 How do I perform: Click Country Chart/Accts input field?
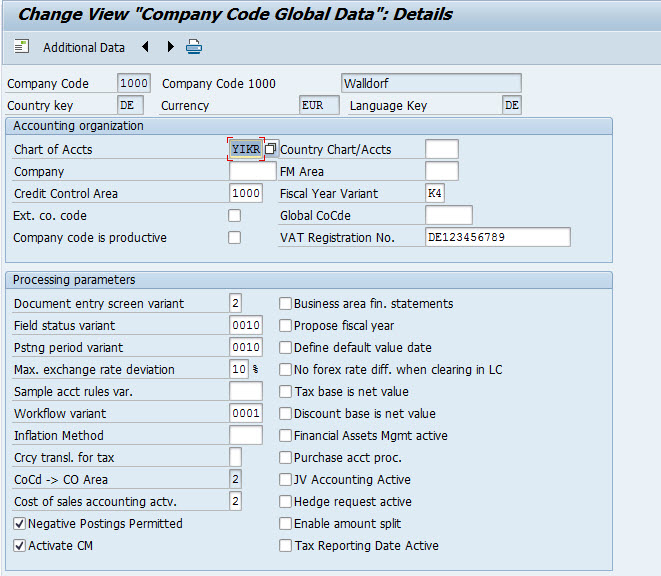click(x=442, y=149)
